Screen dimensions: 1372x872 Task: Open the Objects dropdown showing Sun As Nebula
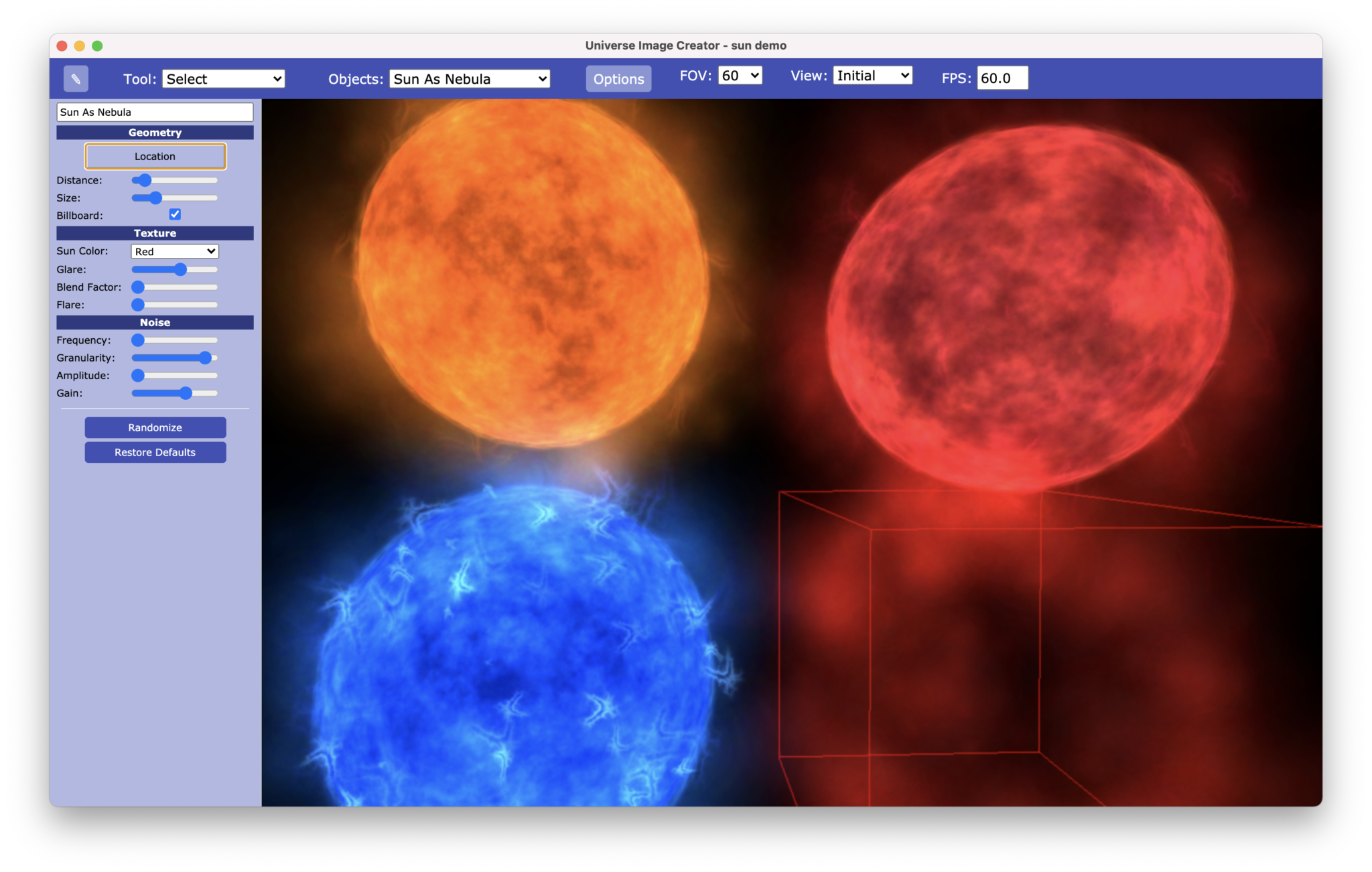[x=469, y=78]
